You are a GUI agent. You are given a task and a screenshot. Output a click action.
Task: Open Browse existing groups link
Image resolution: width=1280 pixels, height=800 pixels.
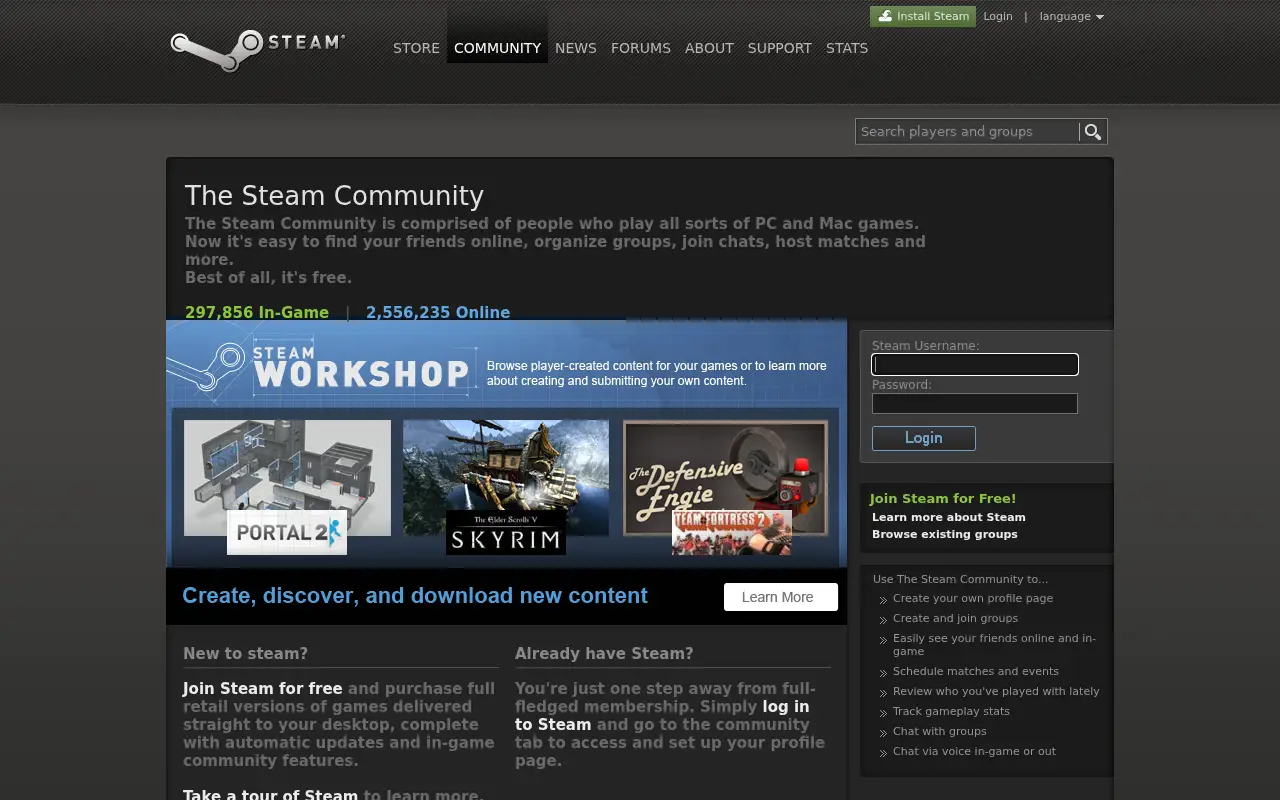click(x=945, y=534)
